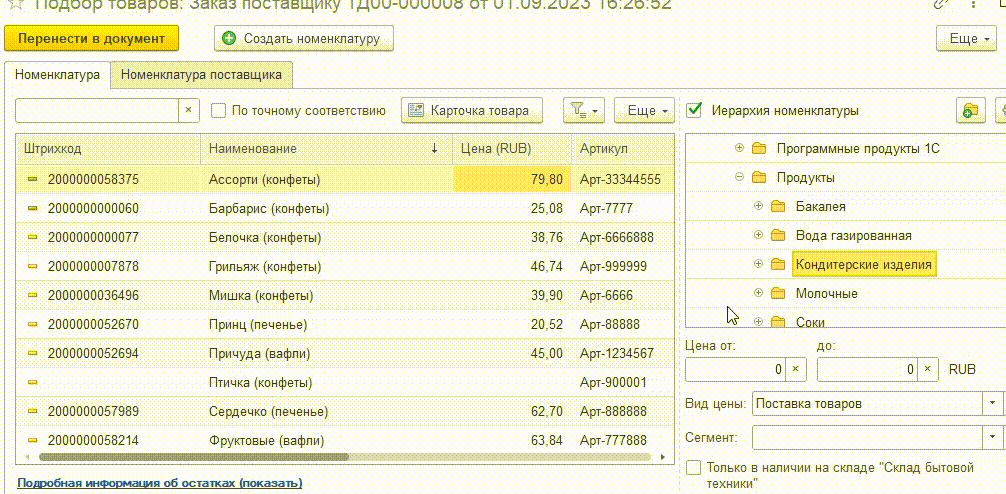The height and width of the screenshot is (494, 1006).
Task: Open the Еще menu next to the filter button
Action: 644,110
